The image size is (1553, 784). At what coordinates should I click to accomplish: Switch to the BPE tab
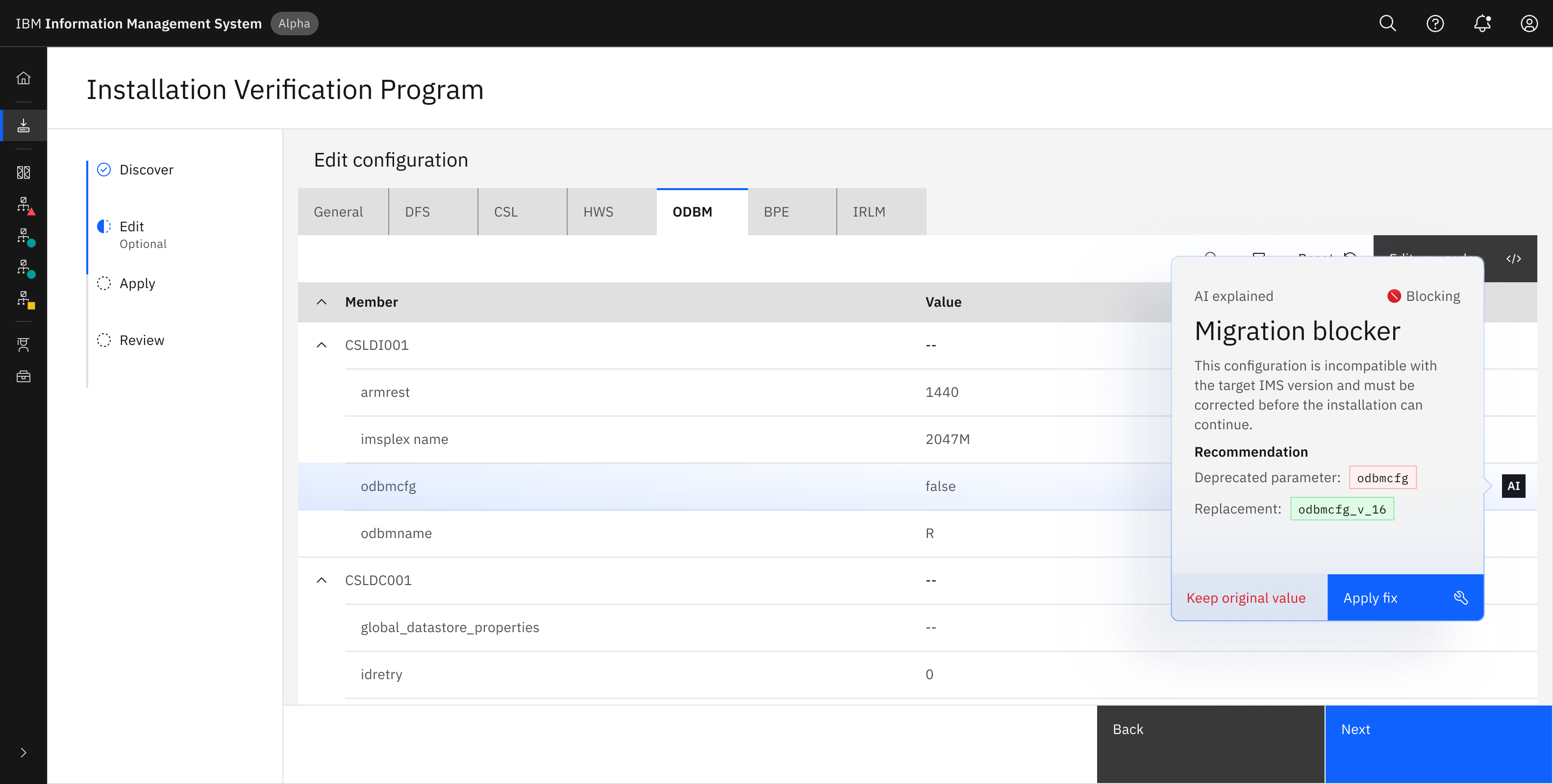(792, 212)
